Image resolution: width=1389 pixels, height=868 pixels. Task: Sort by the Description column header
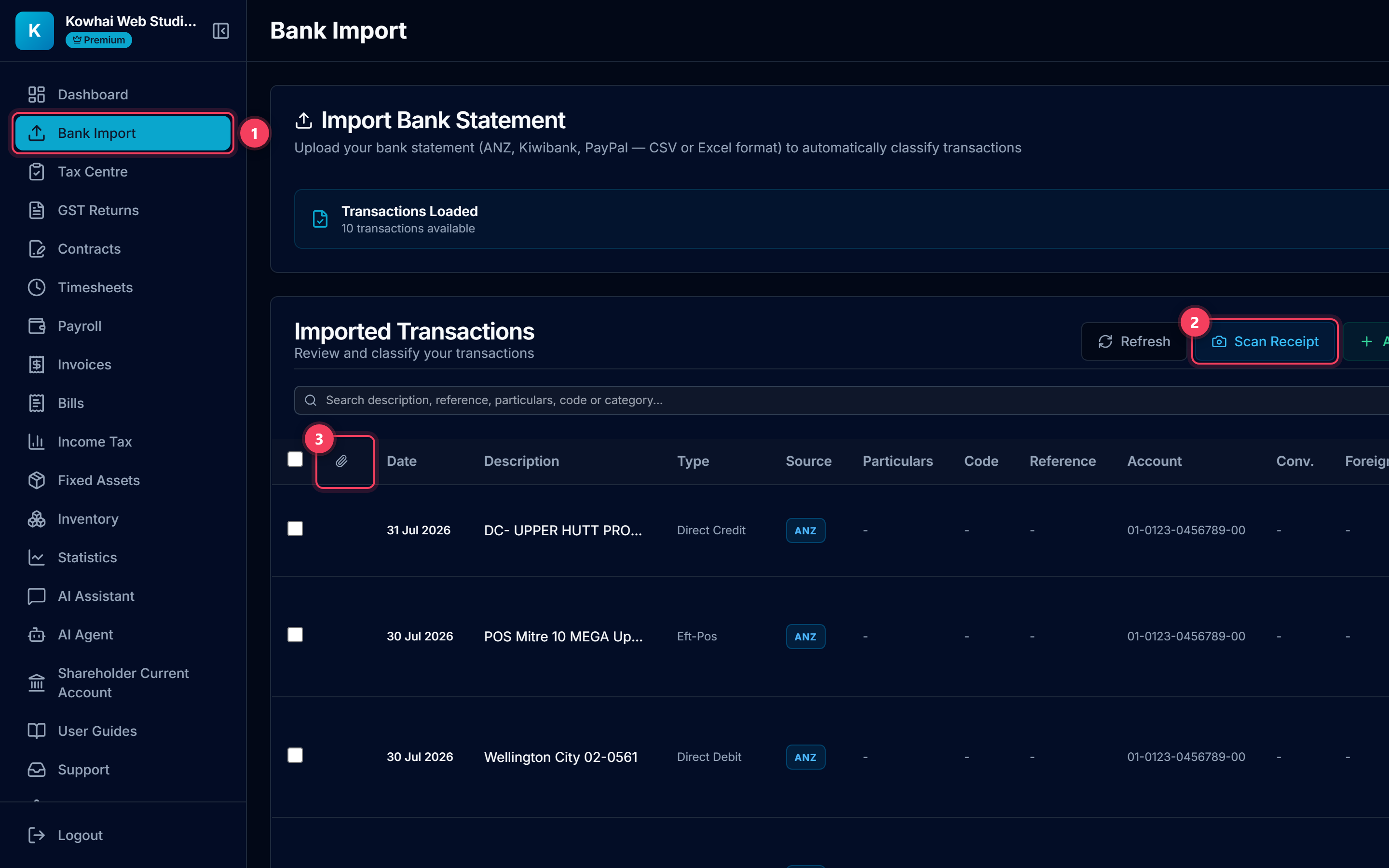click(x=521, y=461)
